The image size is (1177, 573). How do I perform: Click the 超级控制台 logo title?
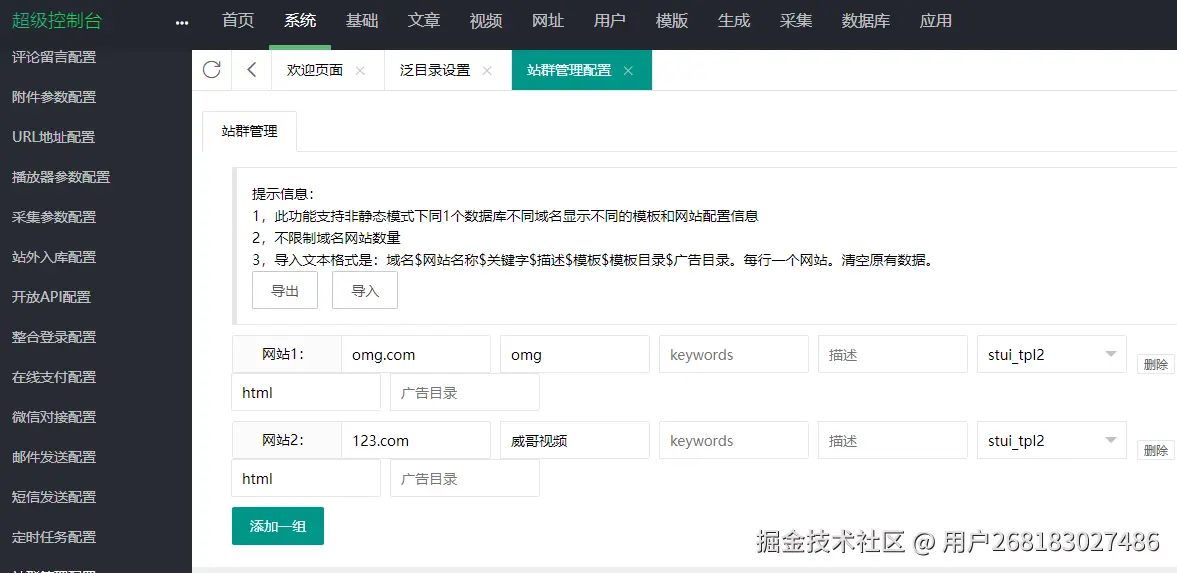(56, 21)
